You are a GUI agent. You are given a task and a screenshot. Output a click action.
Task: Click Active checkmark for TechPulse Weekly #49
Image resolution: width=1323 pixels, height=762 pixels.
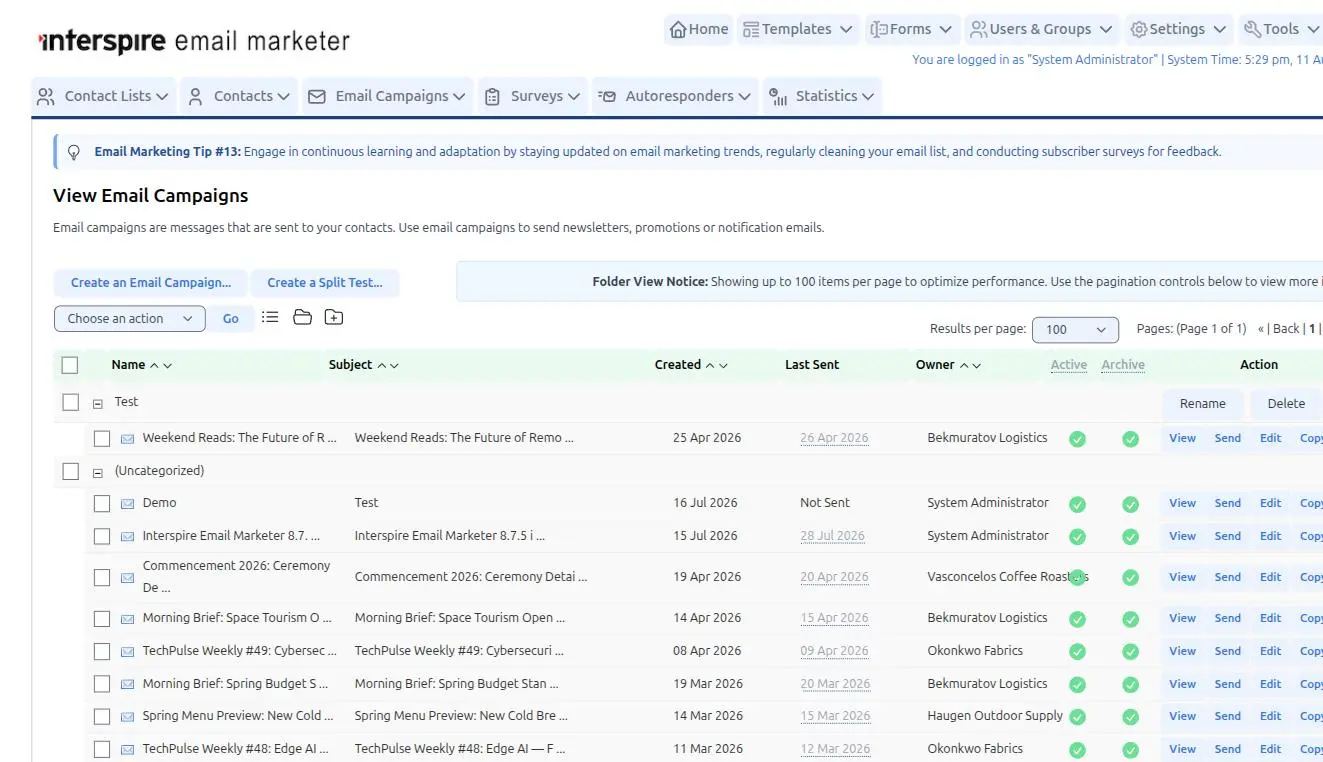(1077, 652)
